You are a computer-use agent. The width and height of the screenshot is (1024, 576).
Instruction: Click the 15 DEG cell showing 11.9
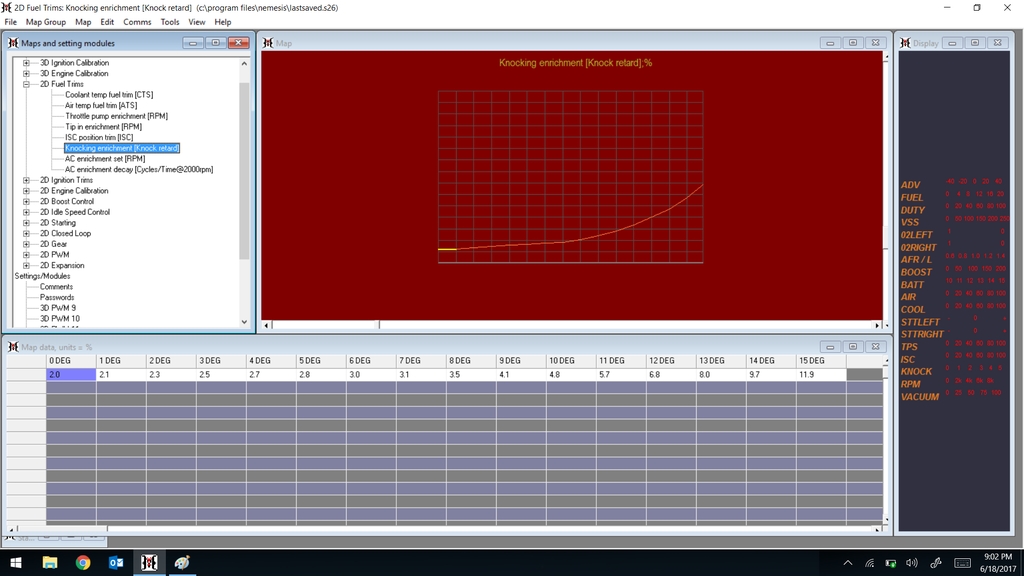[820, 374]
